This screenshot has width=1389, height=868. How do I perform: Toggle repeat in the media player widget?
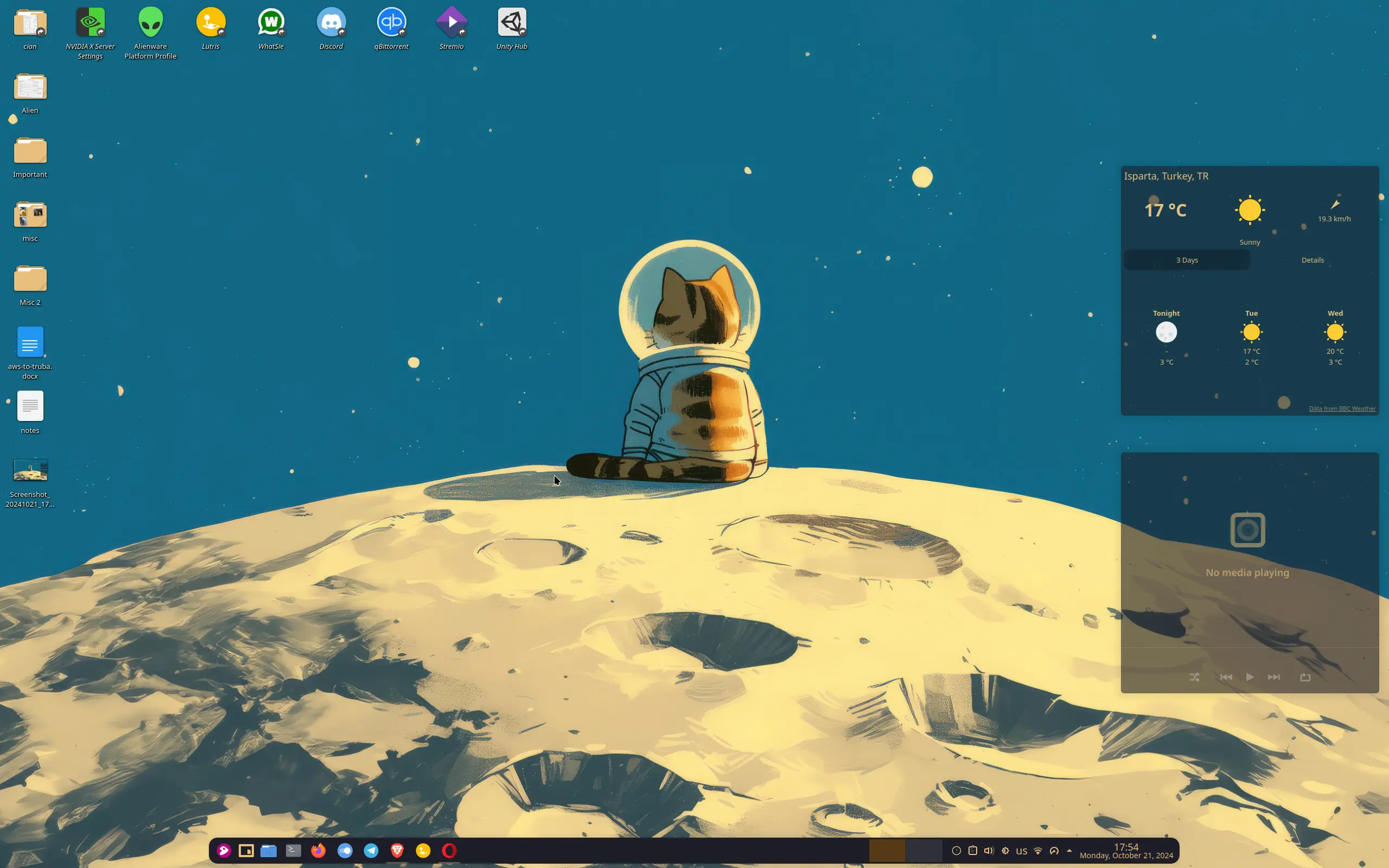[1305, 678]
